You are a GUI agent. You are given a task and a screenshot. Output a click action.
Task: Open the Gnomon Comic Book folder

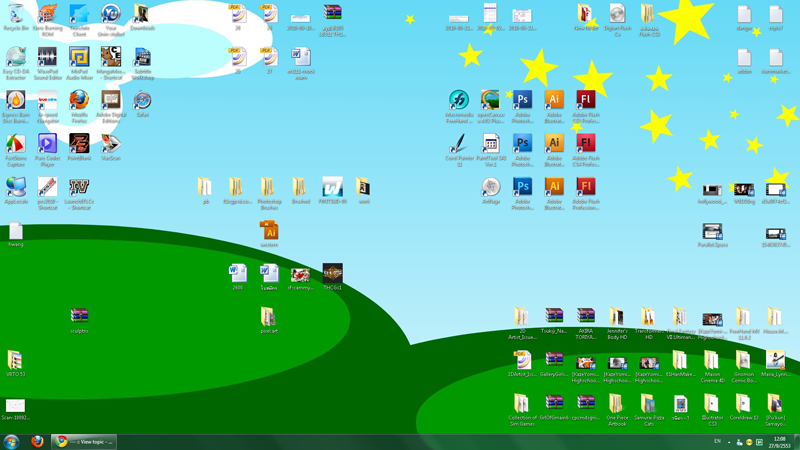744,366
